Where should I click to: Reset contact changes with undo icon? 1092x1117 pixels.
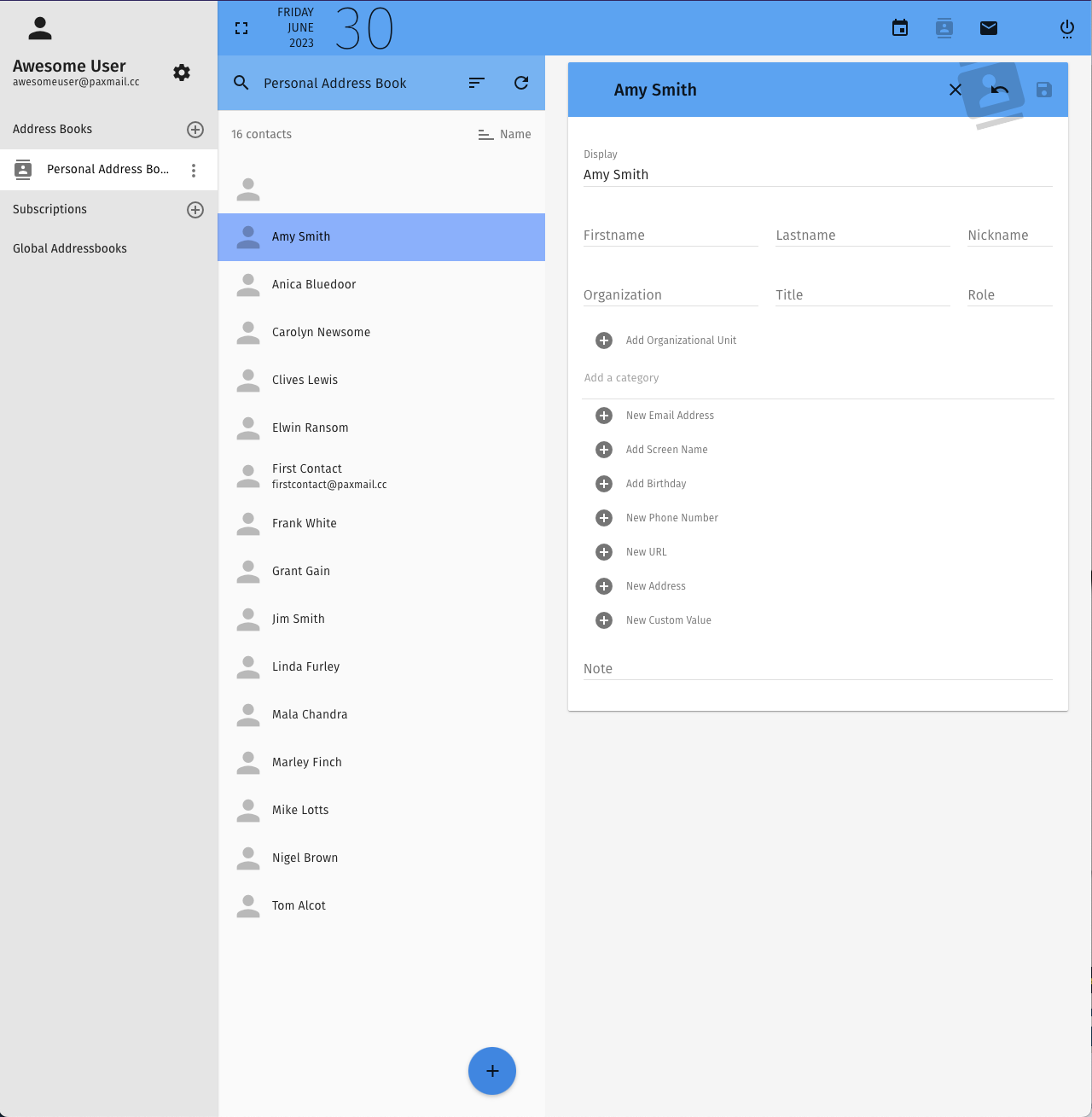pyautogui.click(x=1000, y=90)
